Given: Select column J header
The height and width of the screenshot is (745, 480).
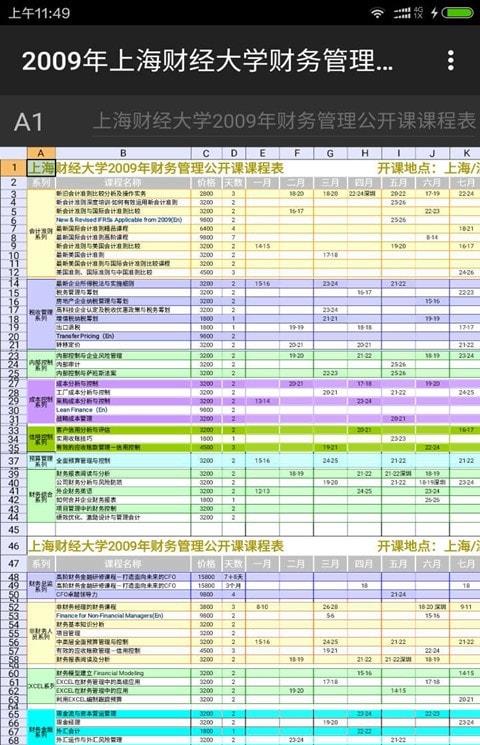Looking at the screenshot, I should click(x=432, y=153).
